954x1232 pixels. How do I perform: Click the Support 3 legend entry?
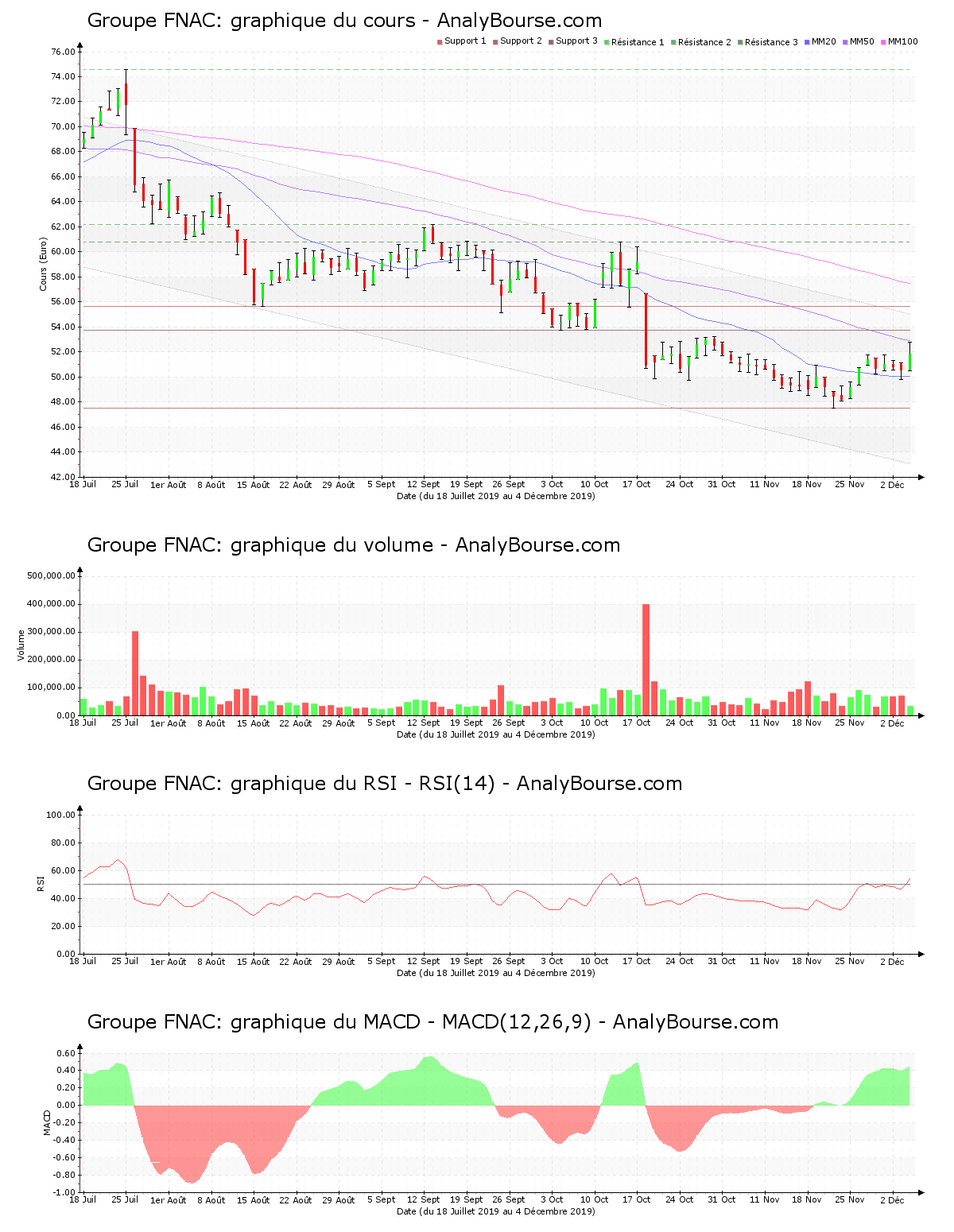click(x=572, y=41)
